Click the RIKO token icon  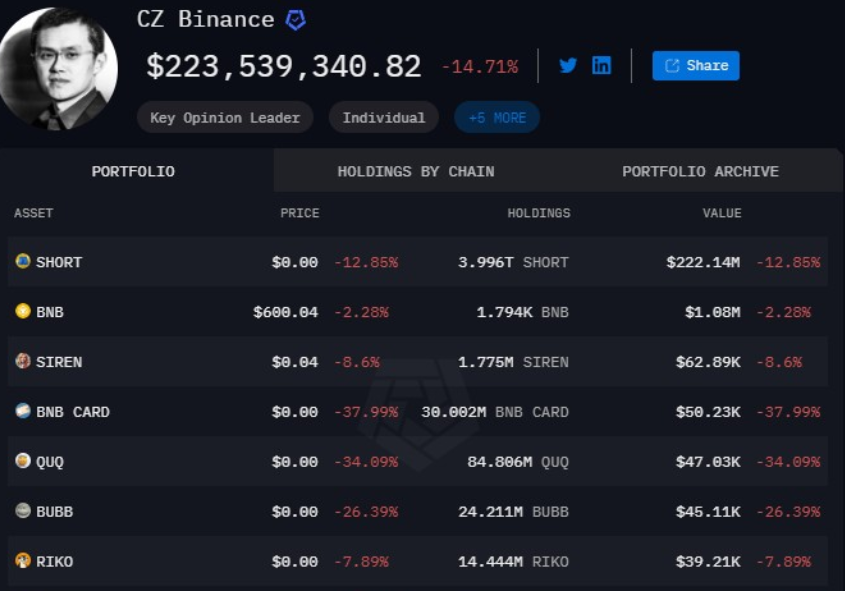coord(23,560)
